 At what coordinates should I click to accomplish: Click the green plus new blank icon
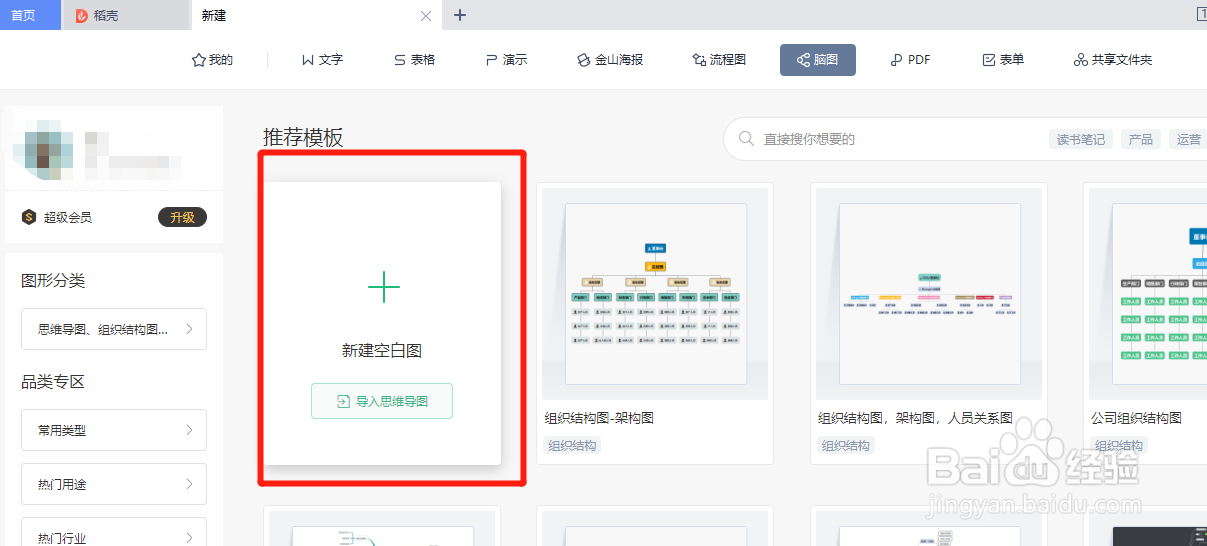click(383, 287)
